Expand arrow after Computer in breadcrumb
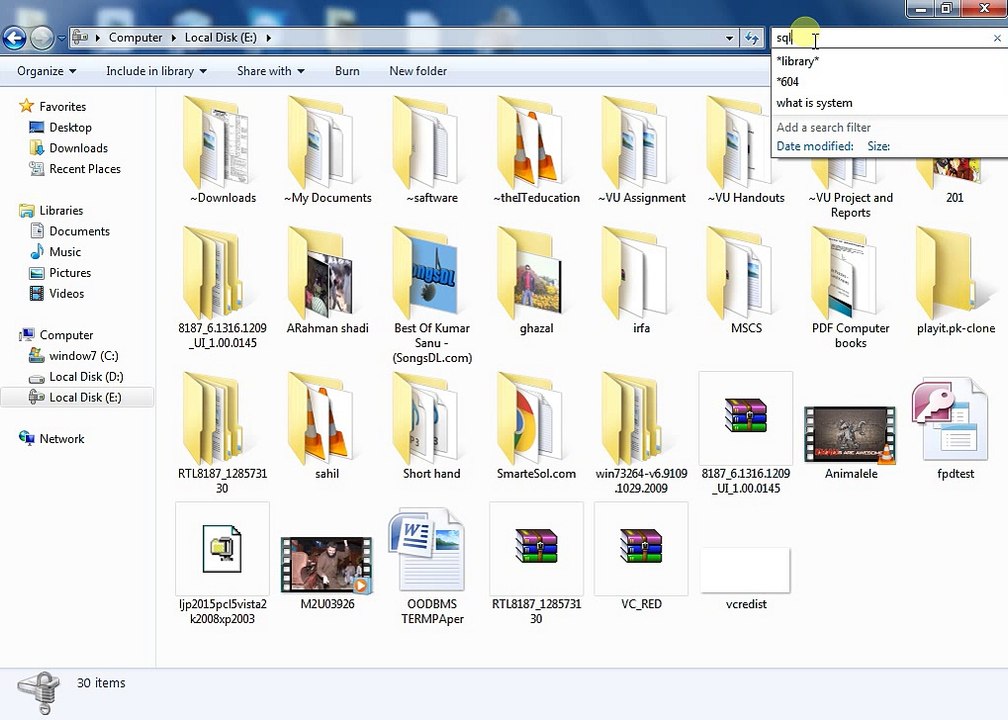This screenshot has width=1008, height=720. [174, 38]
